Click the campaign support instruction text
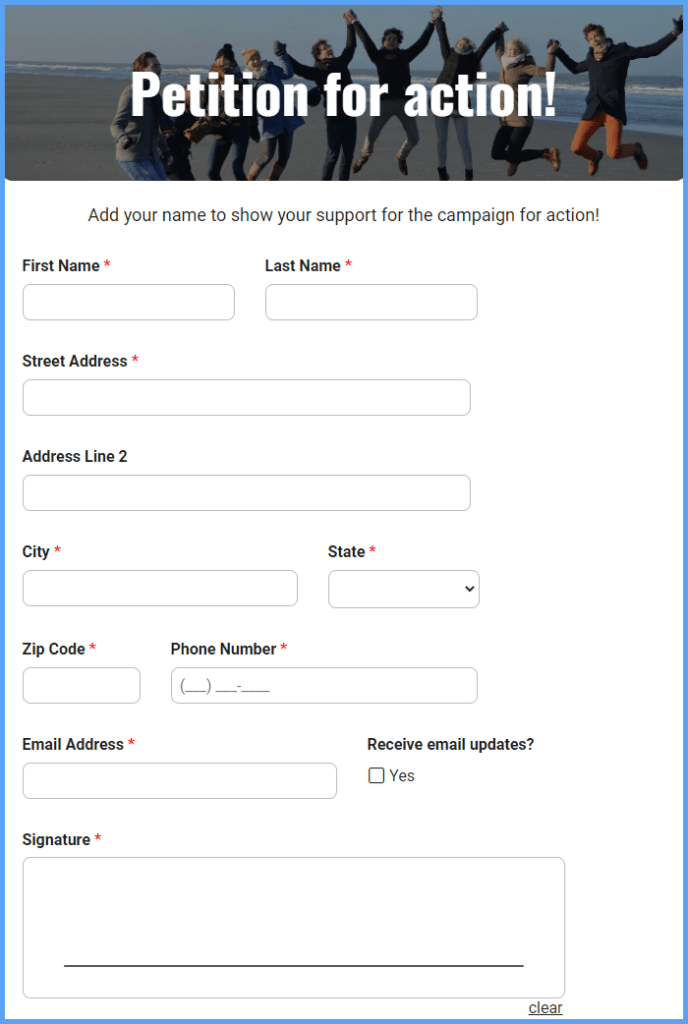 [344, 214]
